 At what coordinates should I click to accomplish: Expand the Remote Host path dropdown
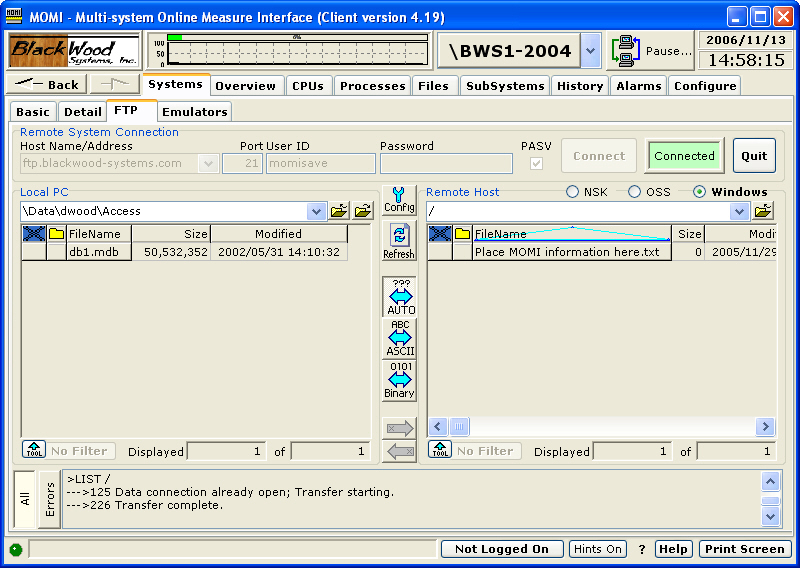coord(740,211)
